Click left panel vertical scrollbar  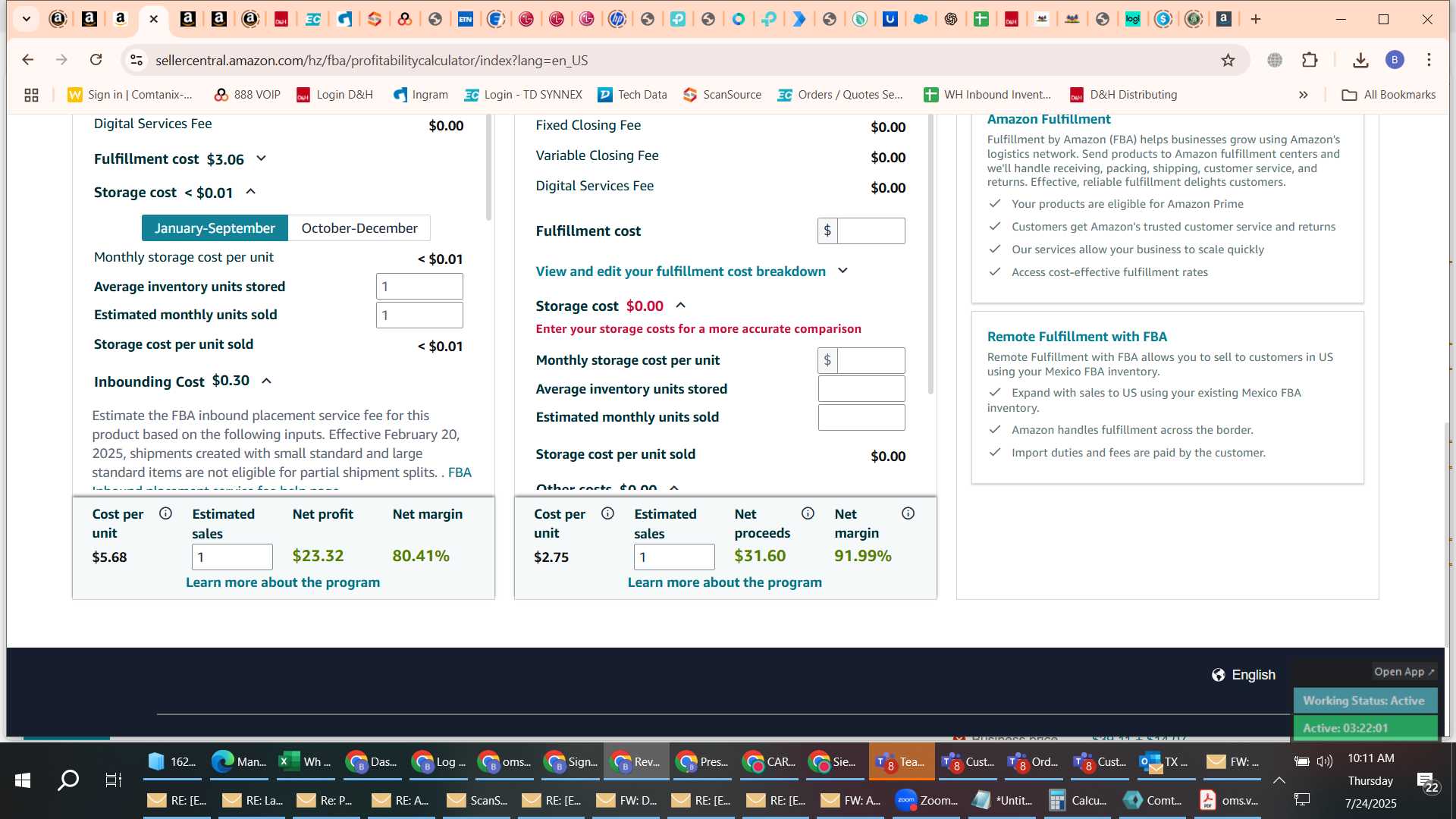(x=488, y=168)
